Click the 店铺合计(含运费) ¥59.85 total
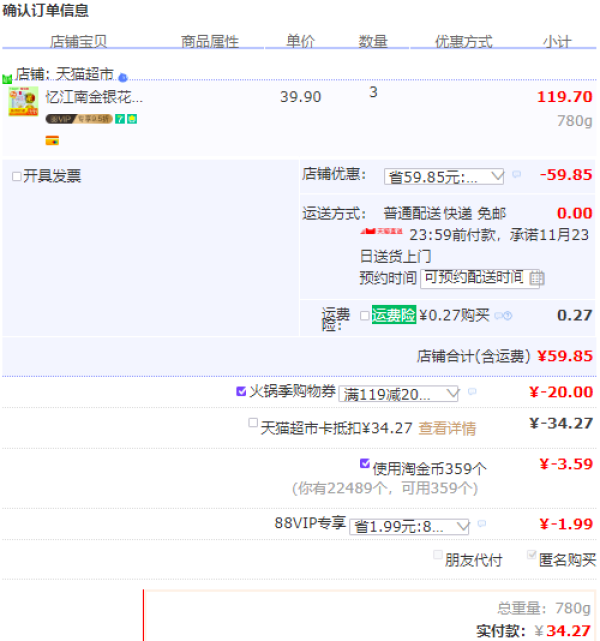Viewport: 600px width, 641px height. point(505,356)
